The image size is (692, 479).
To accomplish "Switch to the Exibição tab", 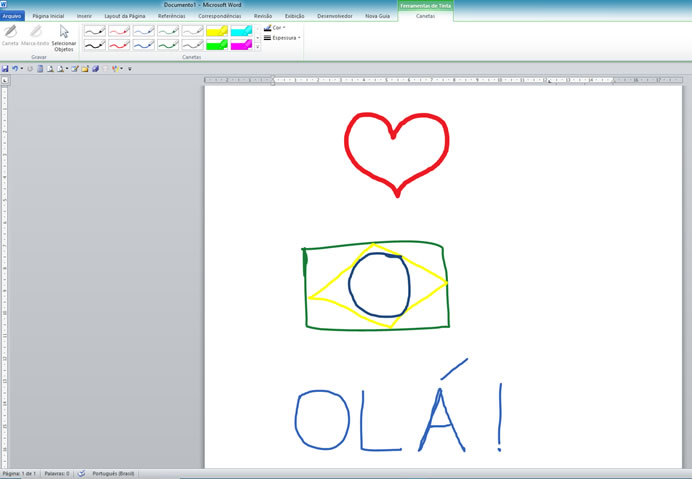I will pos(294,16).
